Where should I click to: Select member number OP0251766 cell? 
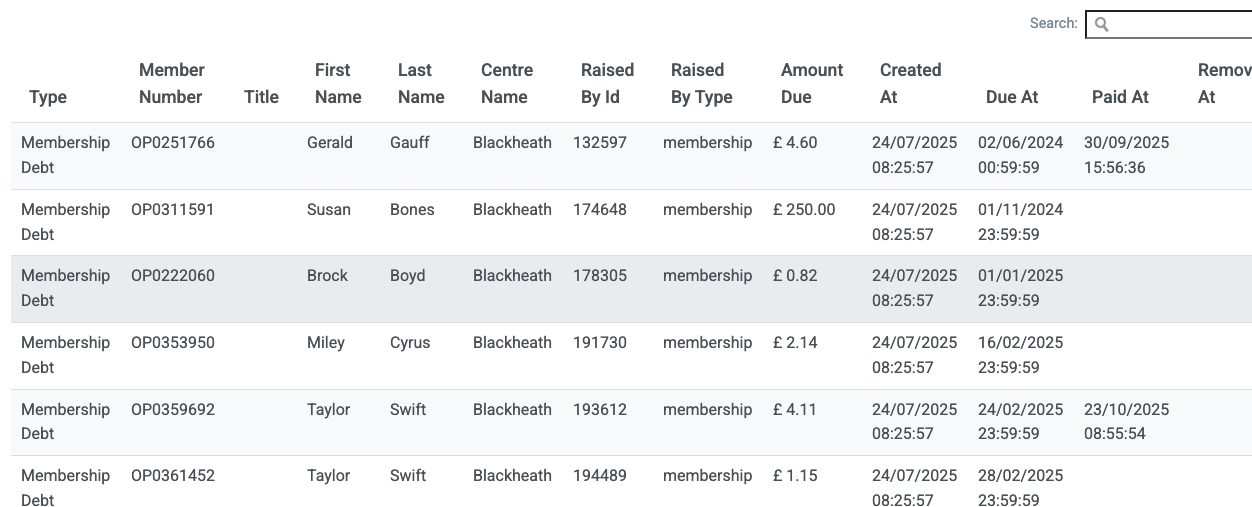(x=173, y=143)
